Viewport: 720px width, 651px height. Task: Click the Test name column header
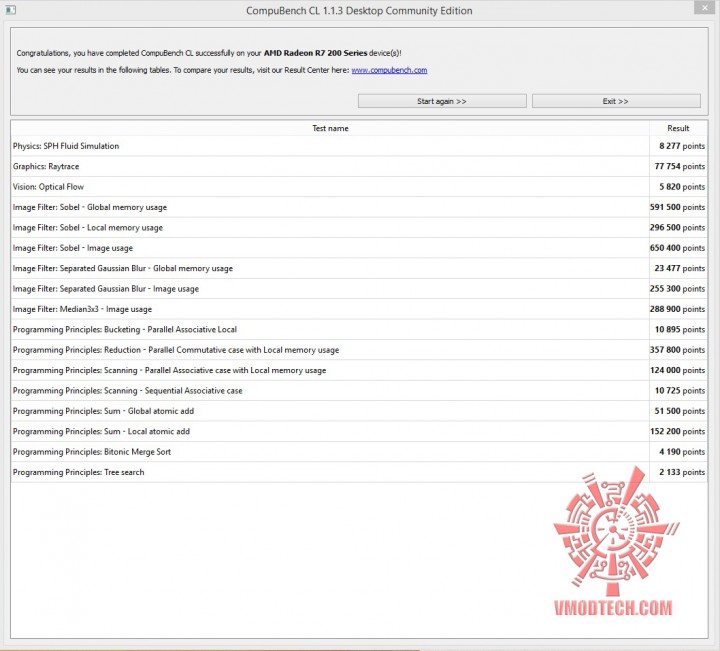pyautogui.click(x=330, y=128)
